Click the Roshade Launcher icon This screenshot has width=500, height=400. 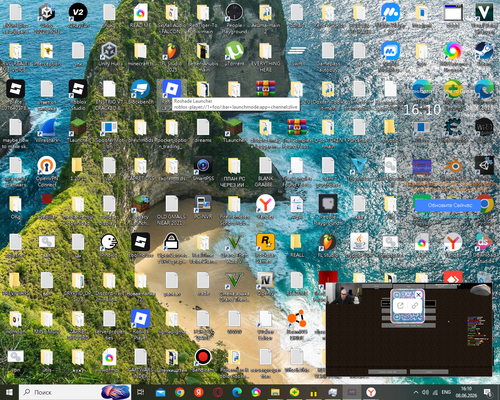click(172, 90)
